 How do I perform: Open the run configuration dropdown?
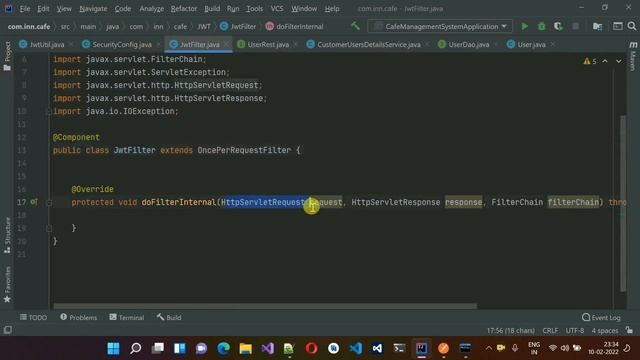tap(440, 27)
